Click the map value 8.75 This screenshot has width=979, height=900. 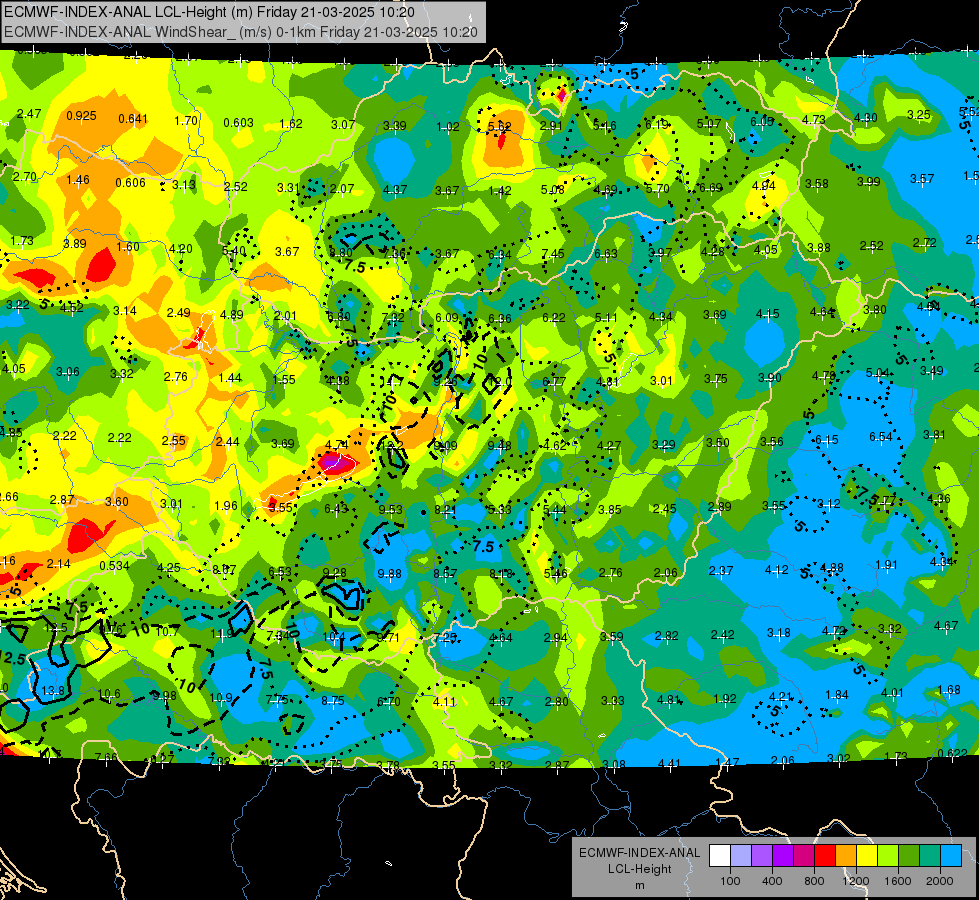333,701
